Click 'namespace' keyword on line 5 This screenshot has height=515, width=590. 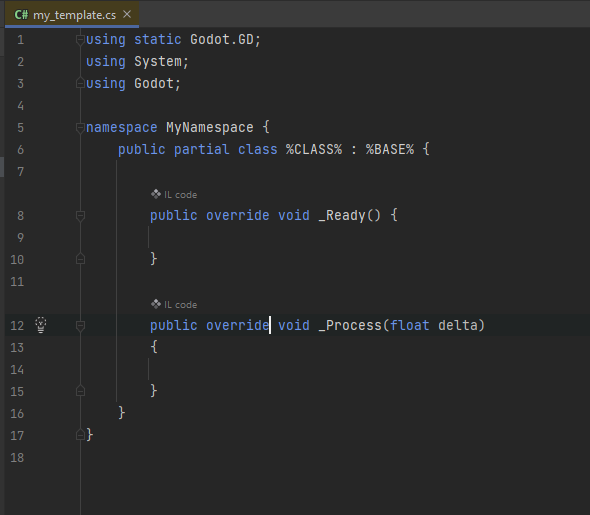(x=122, y=127)
